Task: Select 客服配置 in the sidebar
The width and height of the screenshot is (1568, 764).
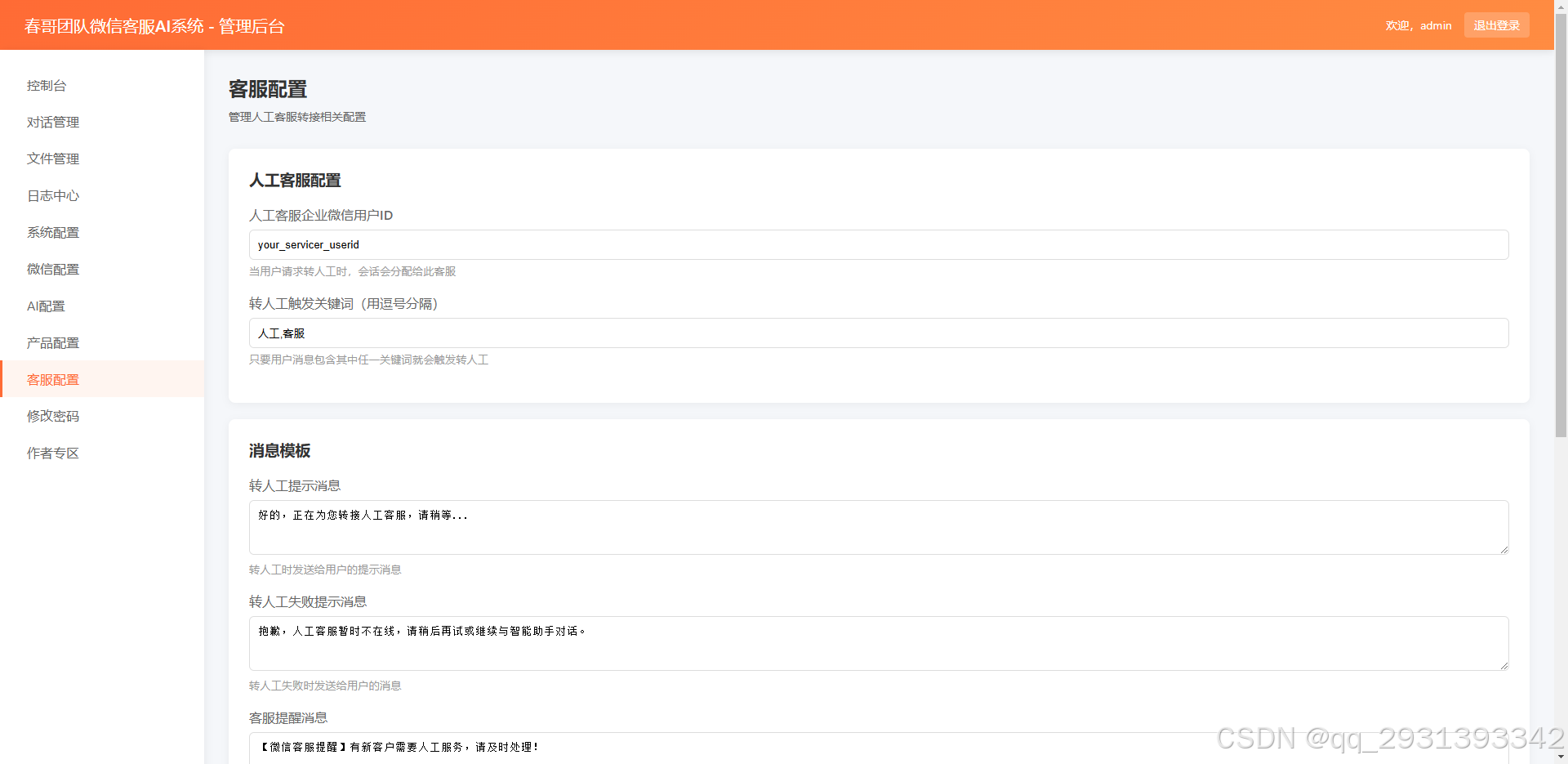Action: [102, 379]
